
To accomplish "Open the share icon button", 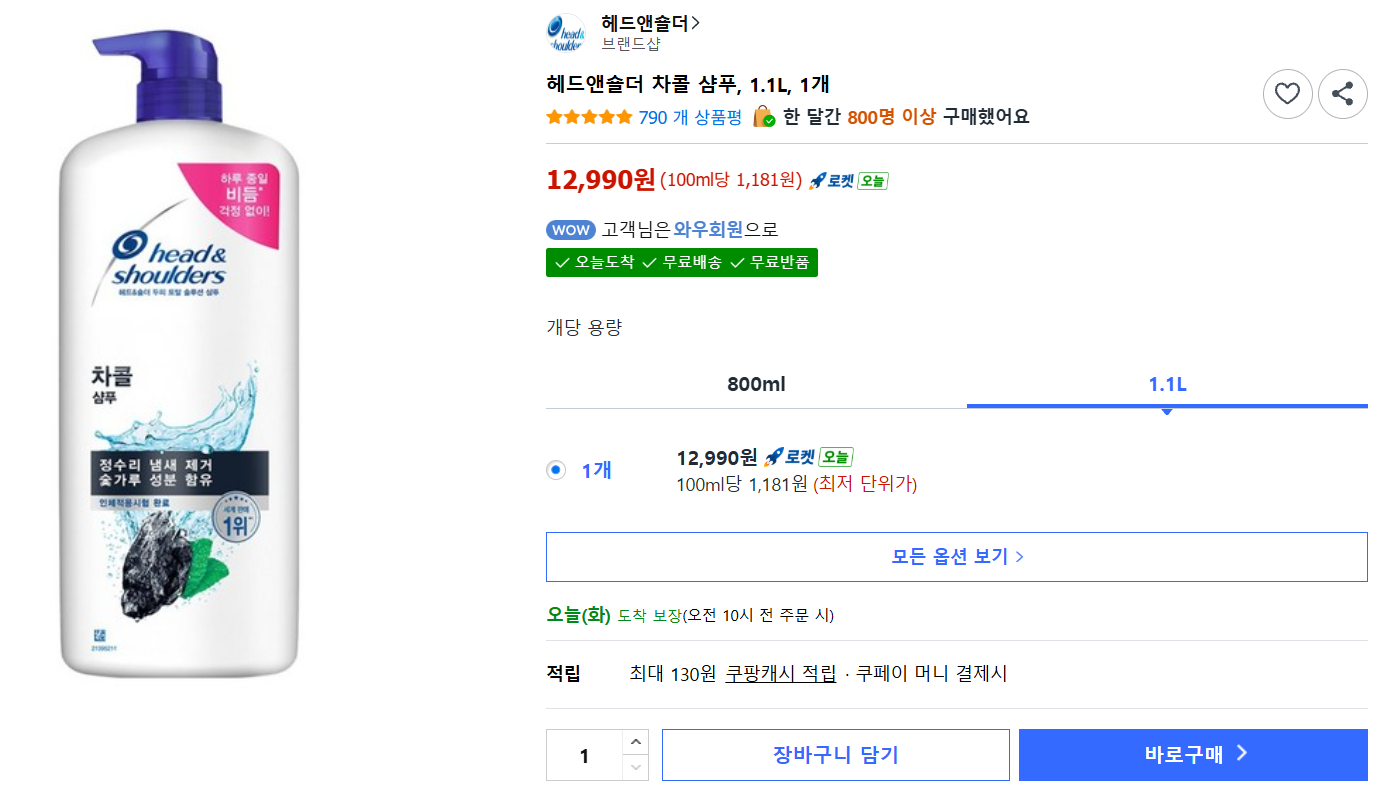I will click(x=1343, y=94).
